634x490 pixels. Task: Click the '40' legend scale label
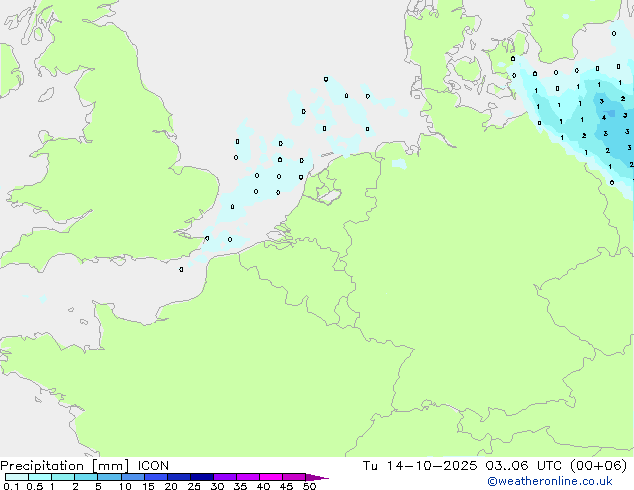[x=263, y=486]
